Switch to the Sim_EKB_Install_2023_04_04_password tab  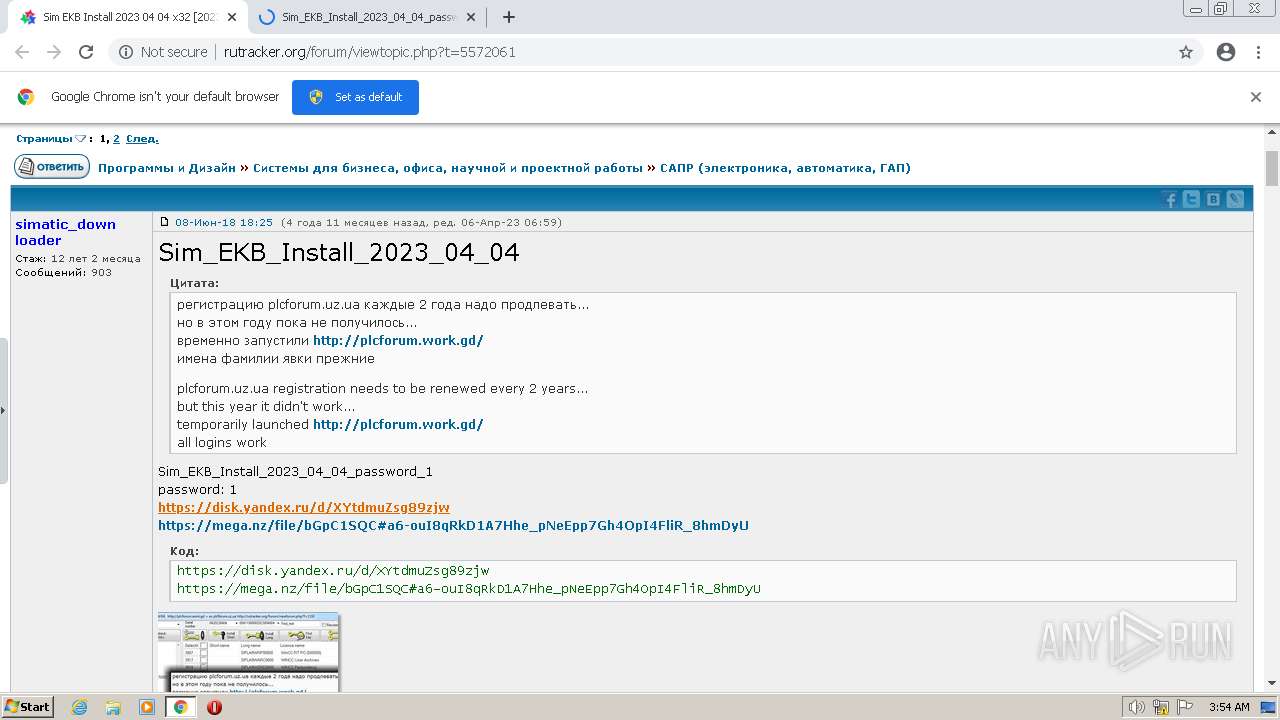tap(366, 17)
